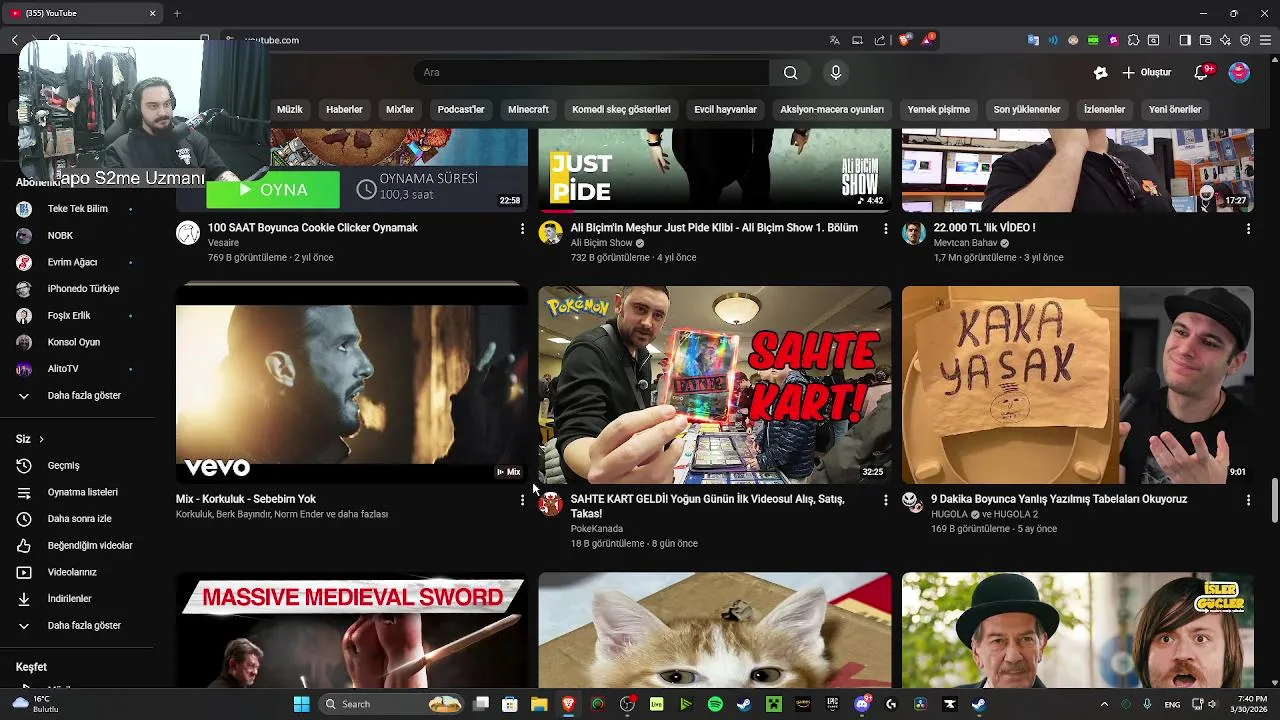Open options menu for 22.000 TL video
The height and width of the screenshot is (720, 1280).
click(1248, 229)
